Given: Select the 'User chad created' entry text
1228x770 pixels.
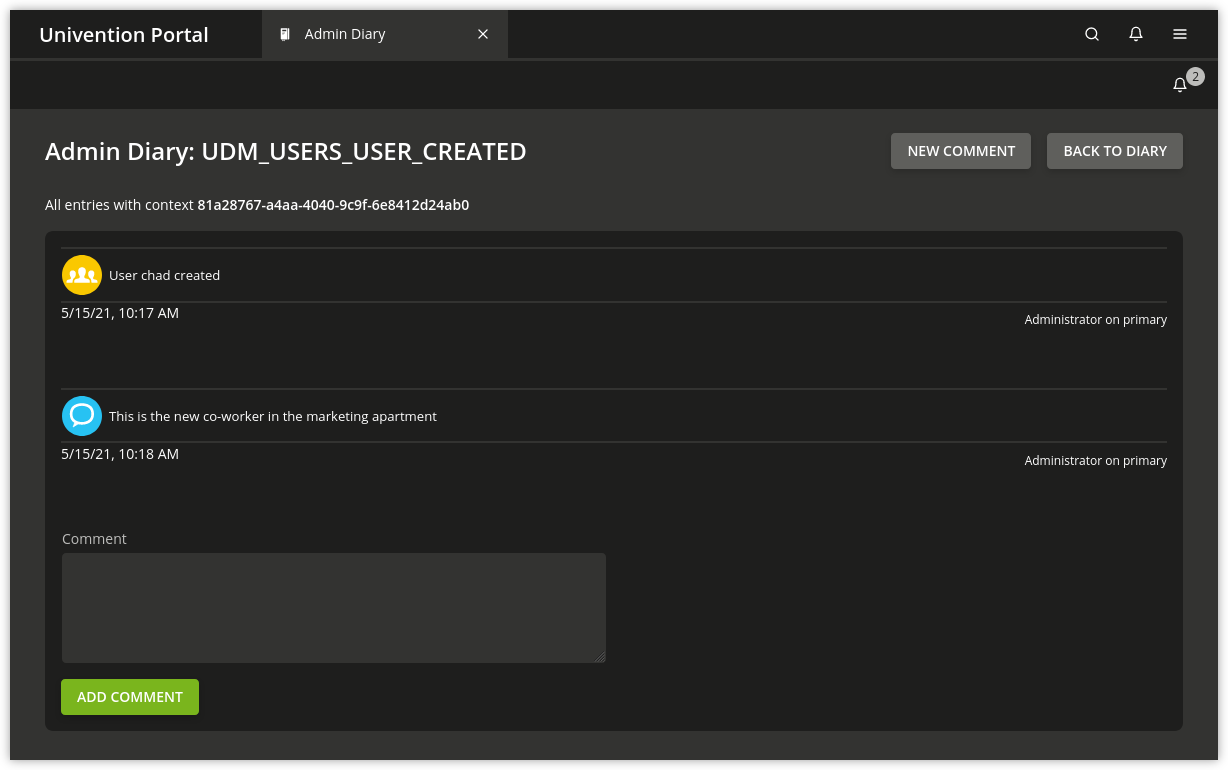Looking at the screenshot, I should [164, 275].
